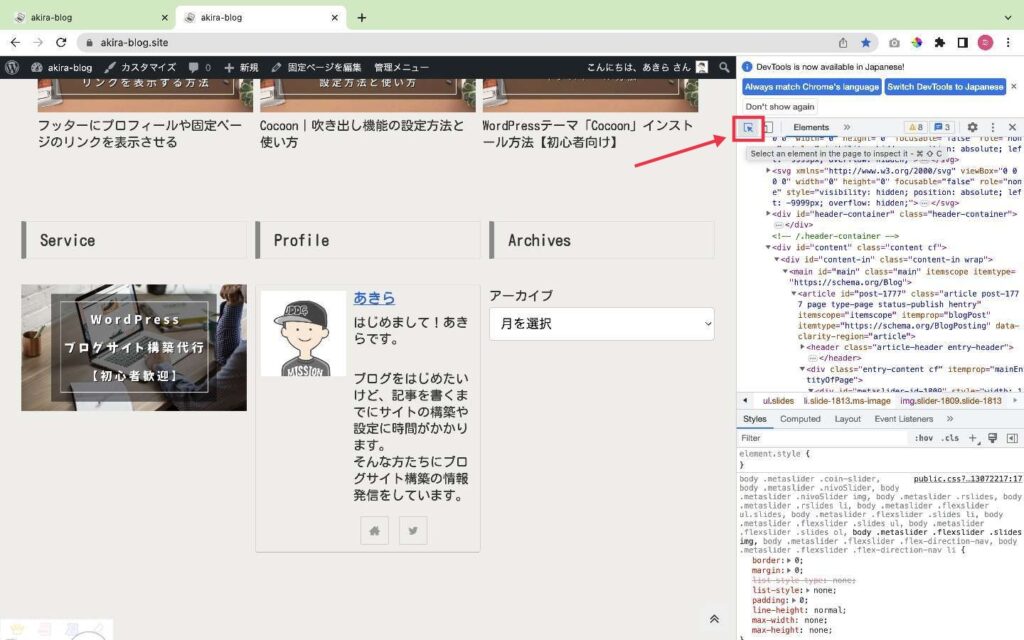Screen dimensions: 1024x640
Task: Switch to the Computed tab
Action: (x=800, y=419)
